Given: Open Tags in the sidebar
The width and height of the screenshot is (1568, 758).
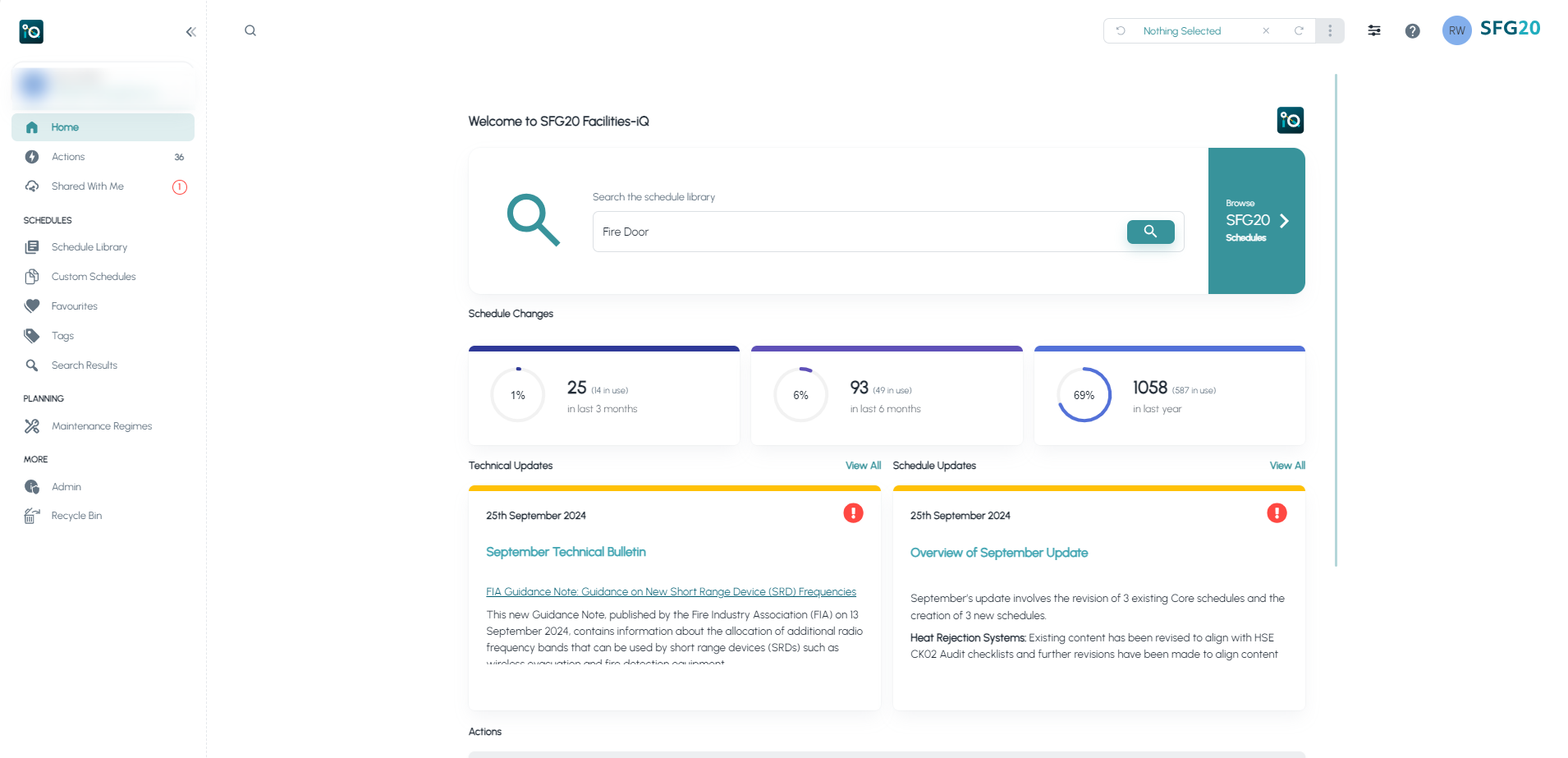Looking at the screenshot, I should (x=62, y=336).
